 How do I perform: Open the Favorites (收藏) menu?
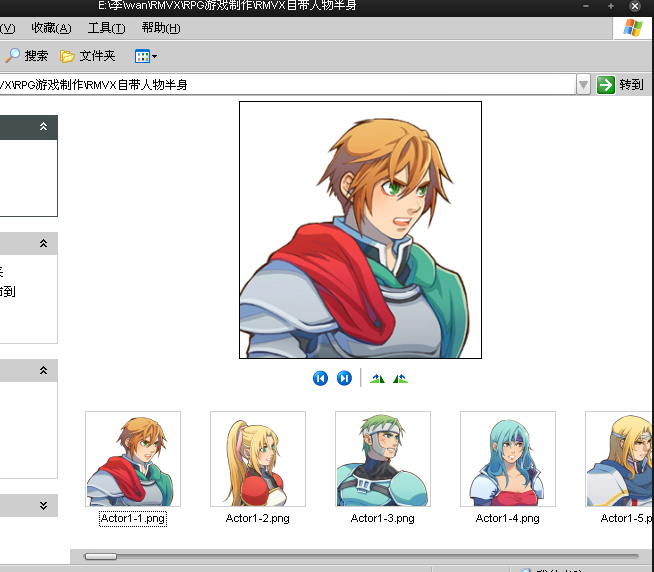[x=51, y=28]
